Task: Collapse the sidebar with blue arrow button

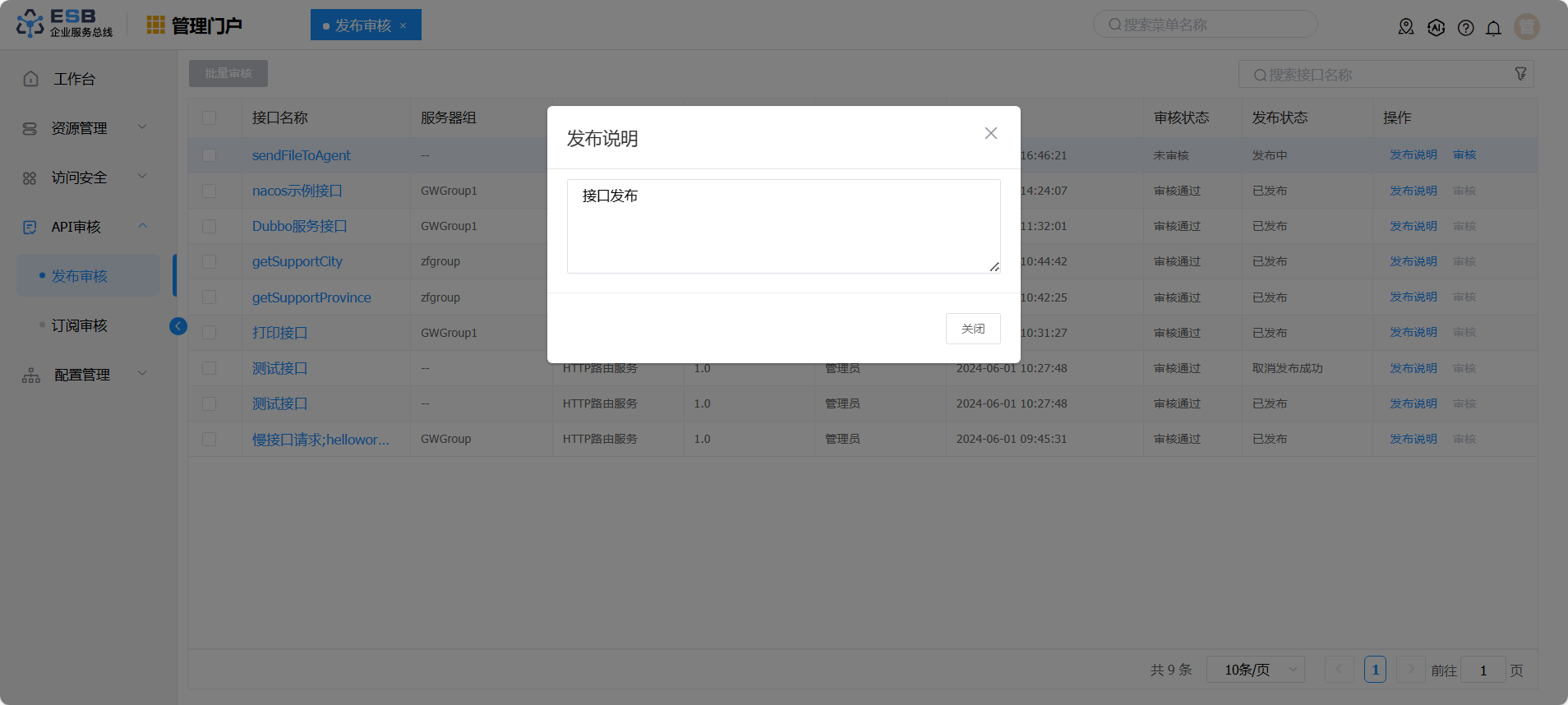Action: point(178,326)
